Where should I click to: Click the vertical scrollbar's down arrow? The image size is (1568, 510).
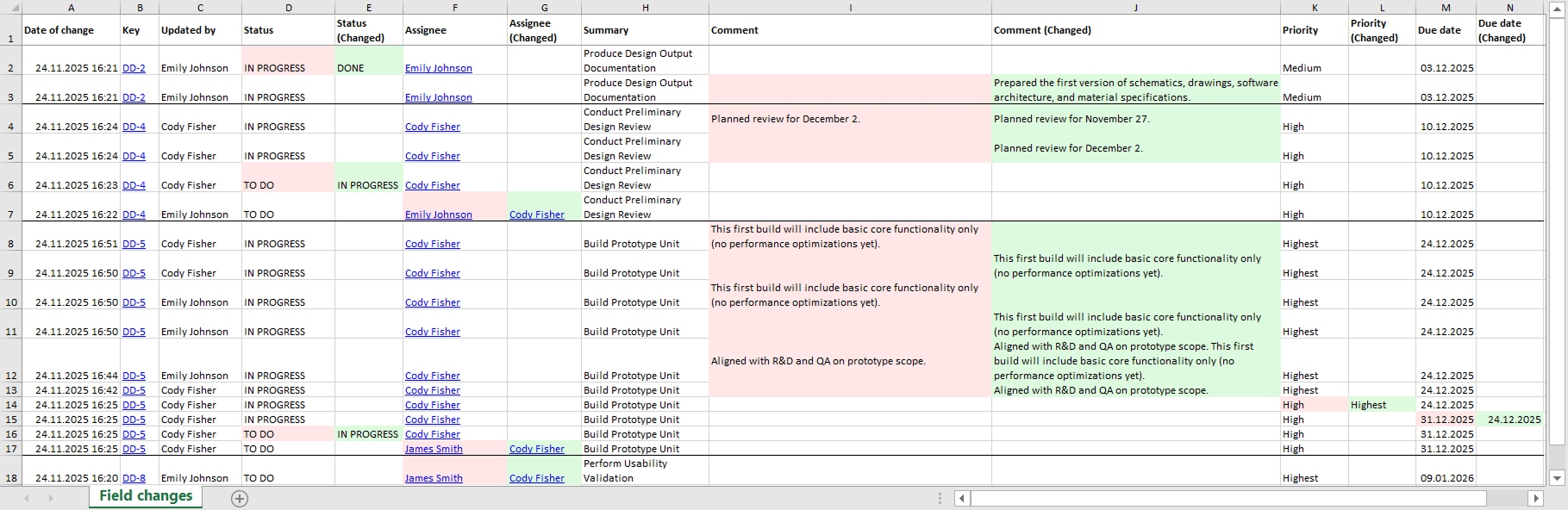1557,478
